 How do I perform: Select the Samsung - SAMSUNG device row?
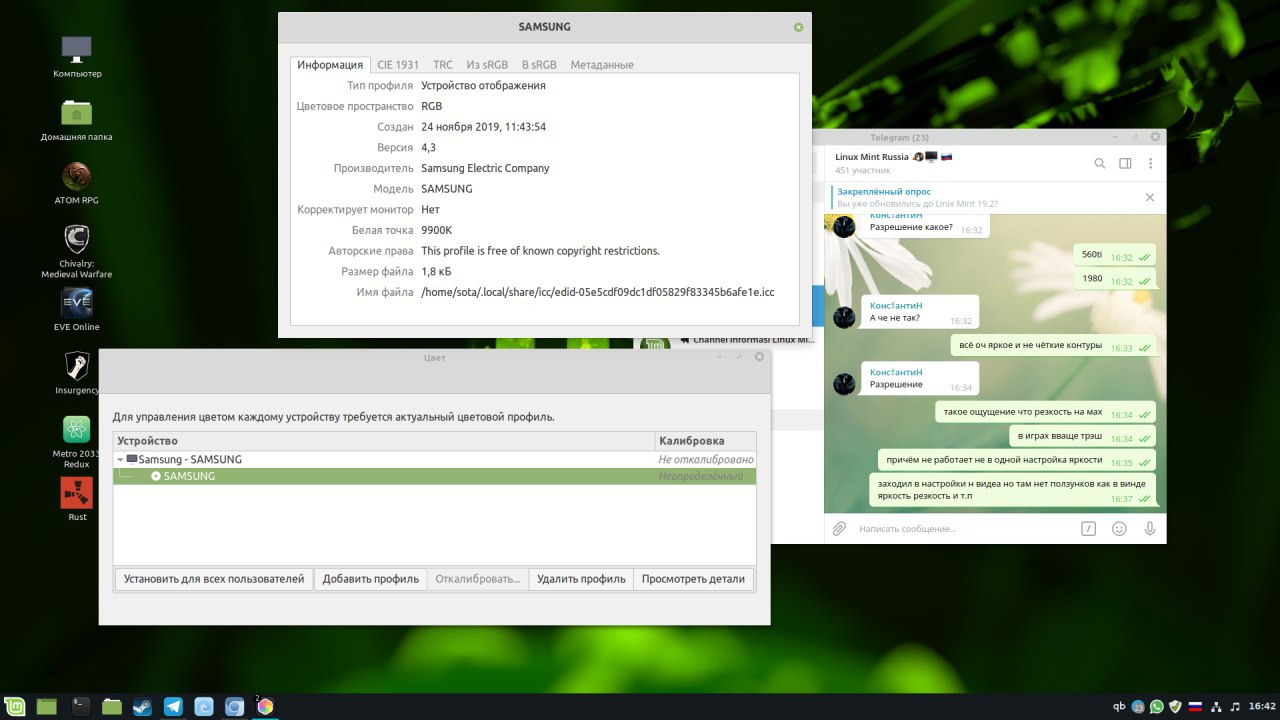435,460
